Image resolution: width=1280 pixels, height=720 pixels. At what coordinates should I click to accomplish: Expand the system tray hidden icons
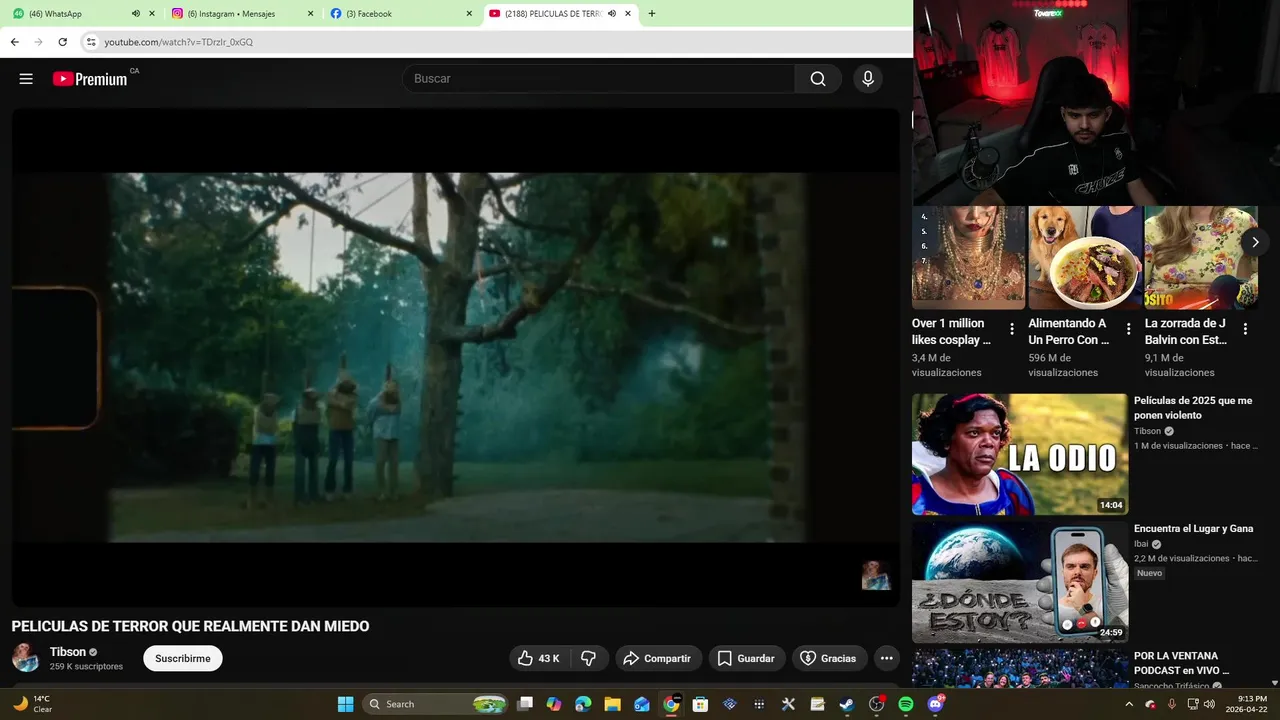tap(1130, 704)
